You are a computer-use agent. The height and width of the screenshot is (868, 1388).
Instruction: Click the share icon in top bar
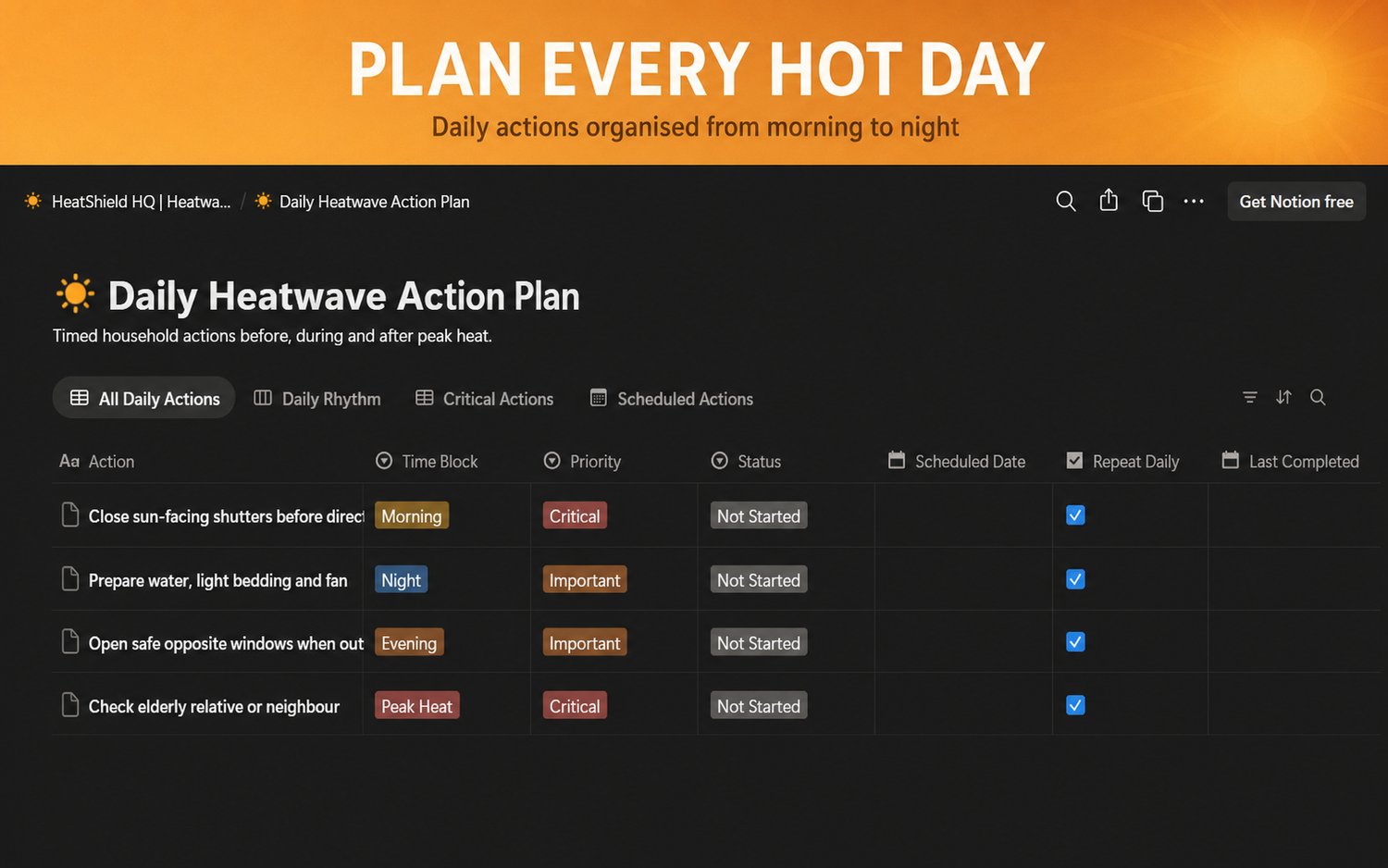pyautogui.click(x=1109, y=200)
